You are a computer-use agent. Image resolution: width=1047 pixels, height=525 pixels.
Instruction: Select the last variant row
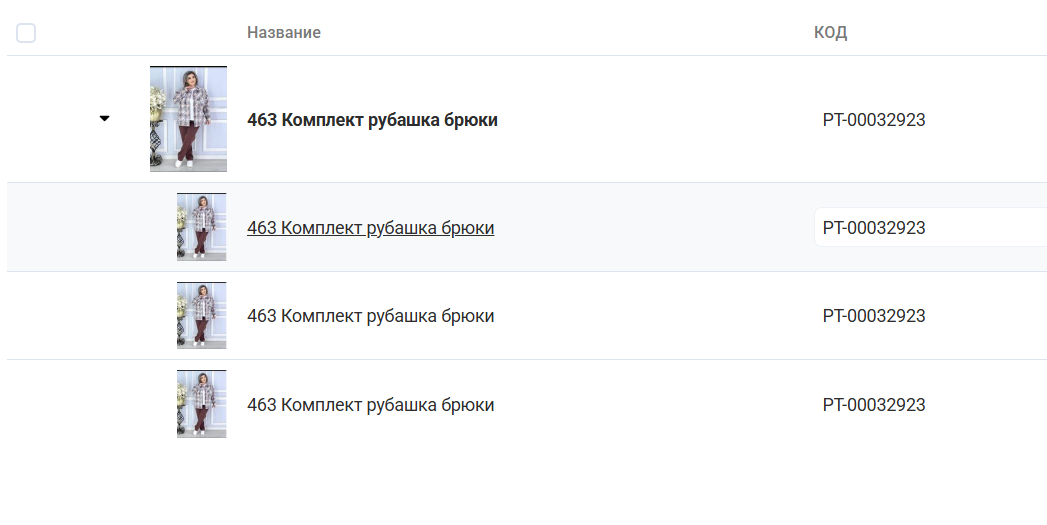click(650, 405)
